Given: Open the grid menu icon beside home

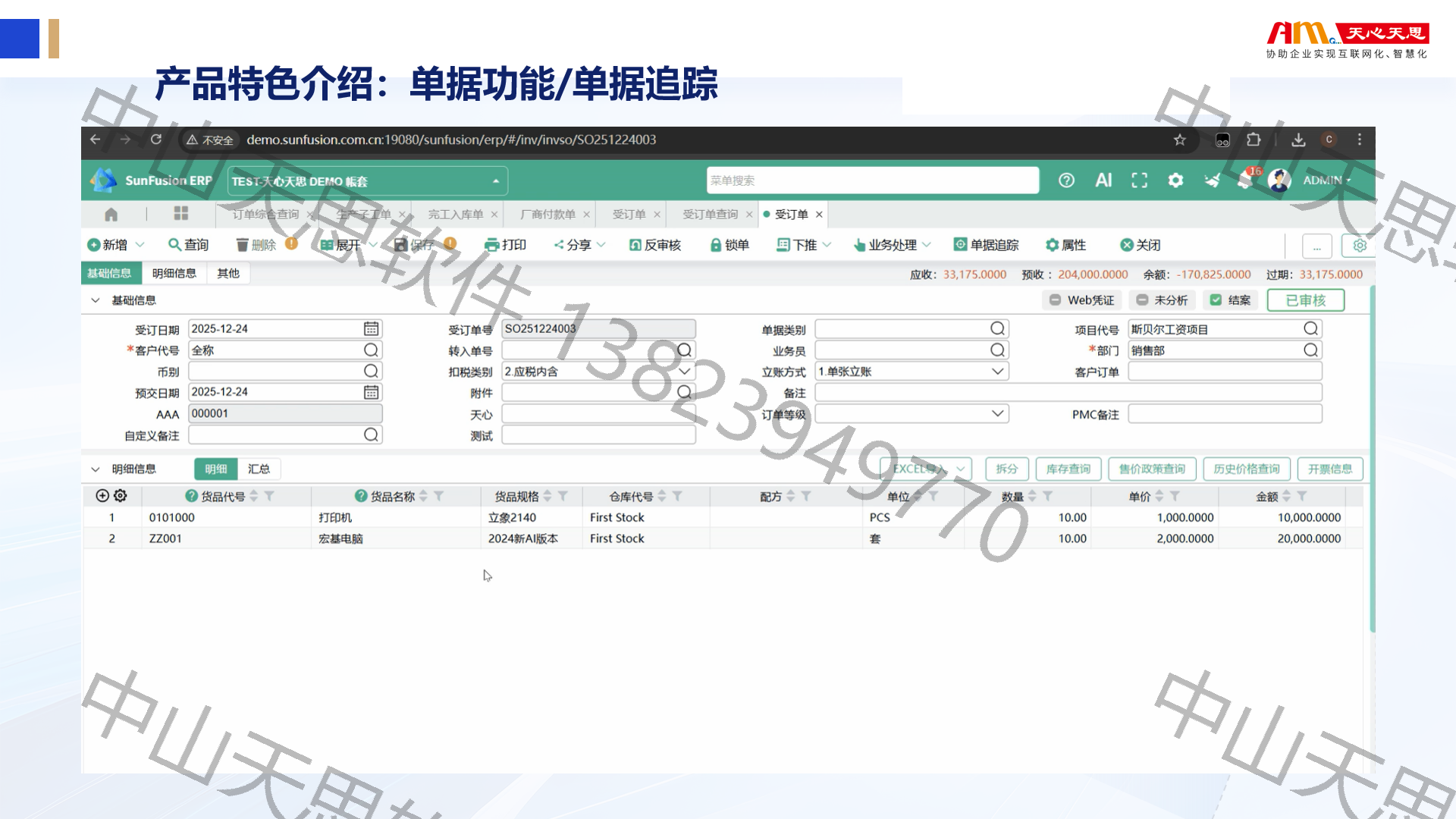Looking at the screenshot, I should click(x=180, y=214).
